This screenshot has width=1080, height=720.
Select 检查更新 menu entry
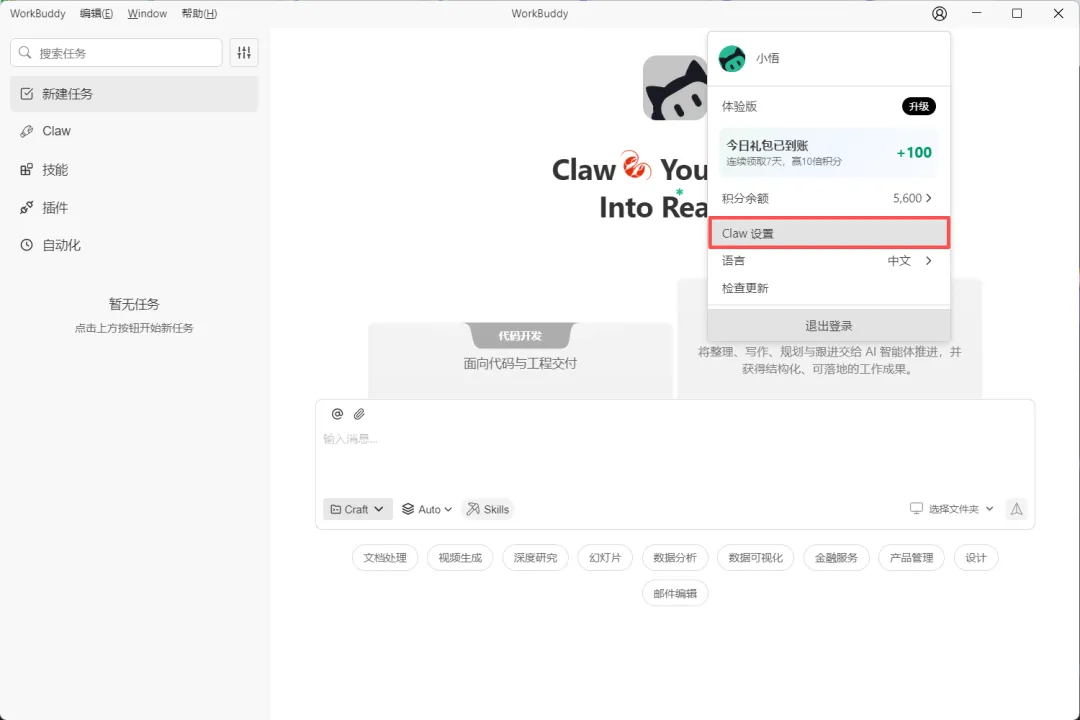pyautogui.click(x=829, y=288)
